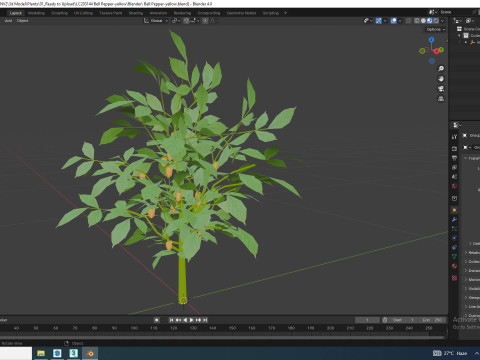
Task: Toggle proportional editing in viewport header
Action: coord(205,21)
